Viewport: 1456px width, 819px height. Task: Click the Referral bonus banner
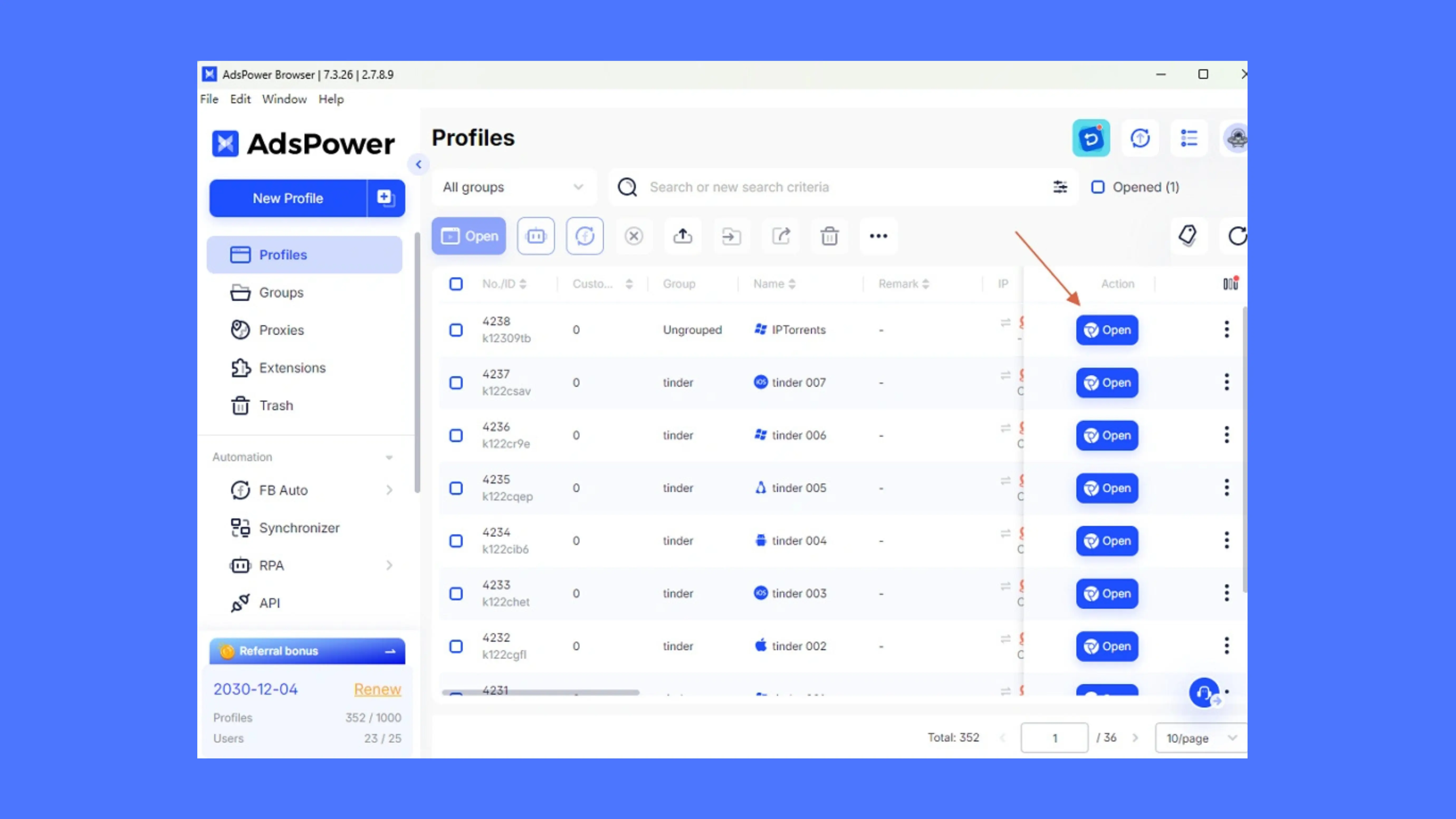[308, 651]
